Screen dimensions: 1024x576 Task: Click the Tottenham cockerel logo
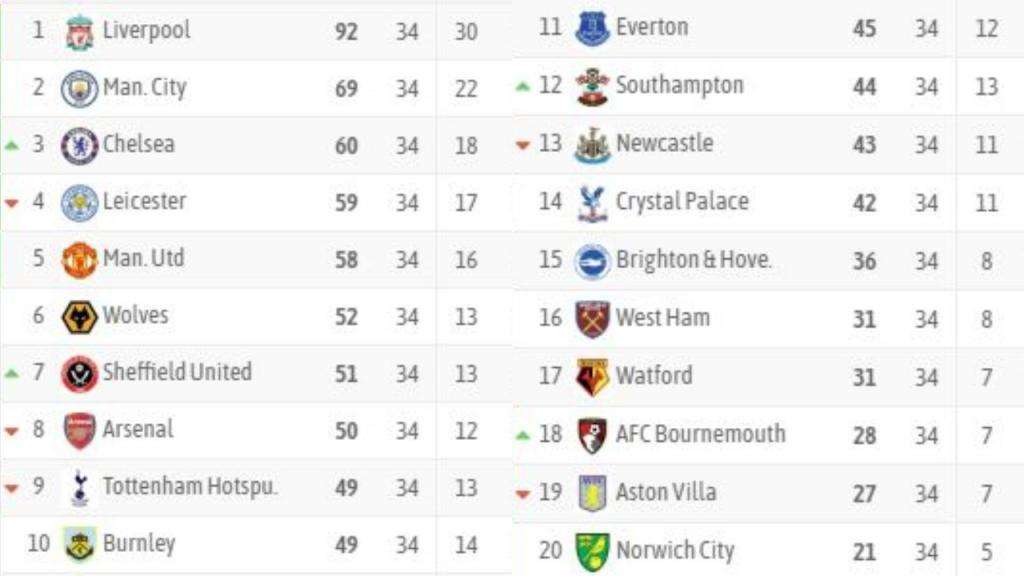pos(80,488)
